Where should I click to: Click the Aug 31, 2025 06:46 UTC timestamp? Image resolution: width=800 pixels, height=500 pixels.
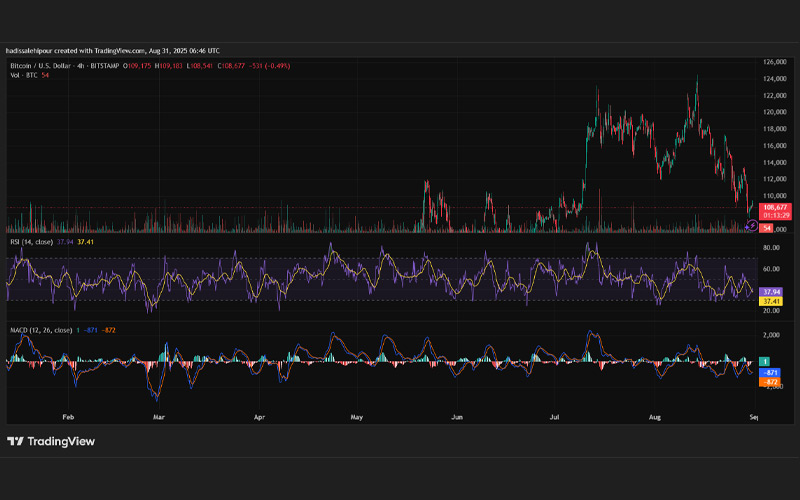(x=184, y=51)
